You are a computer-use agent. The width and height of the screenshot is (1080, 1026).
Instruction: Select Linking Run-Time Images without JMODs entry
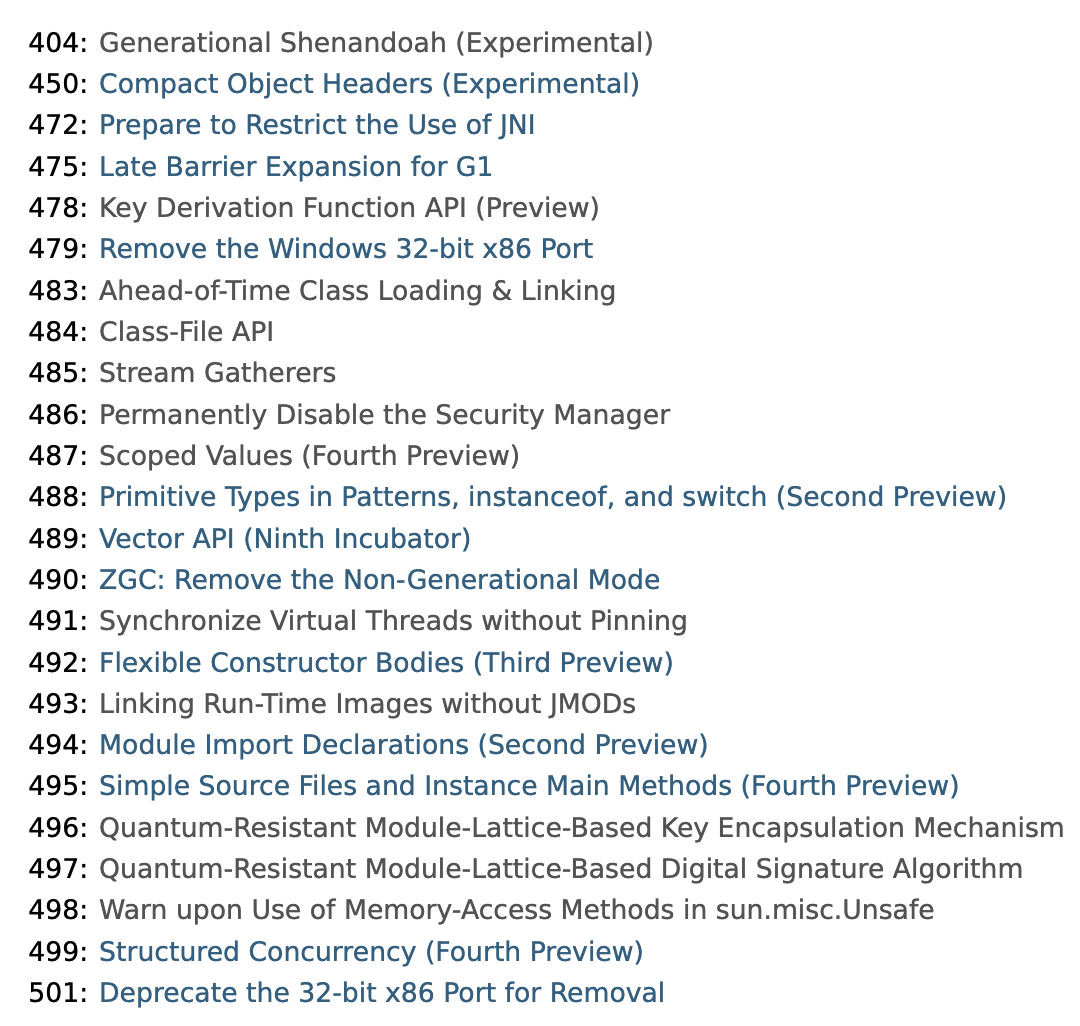(x=367, y=704)
